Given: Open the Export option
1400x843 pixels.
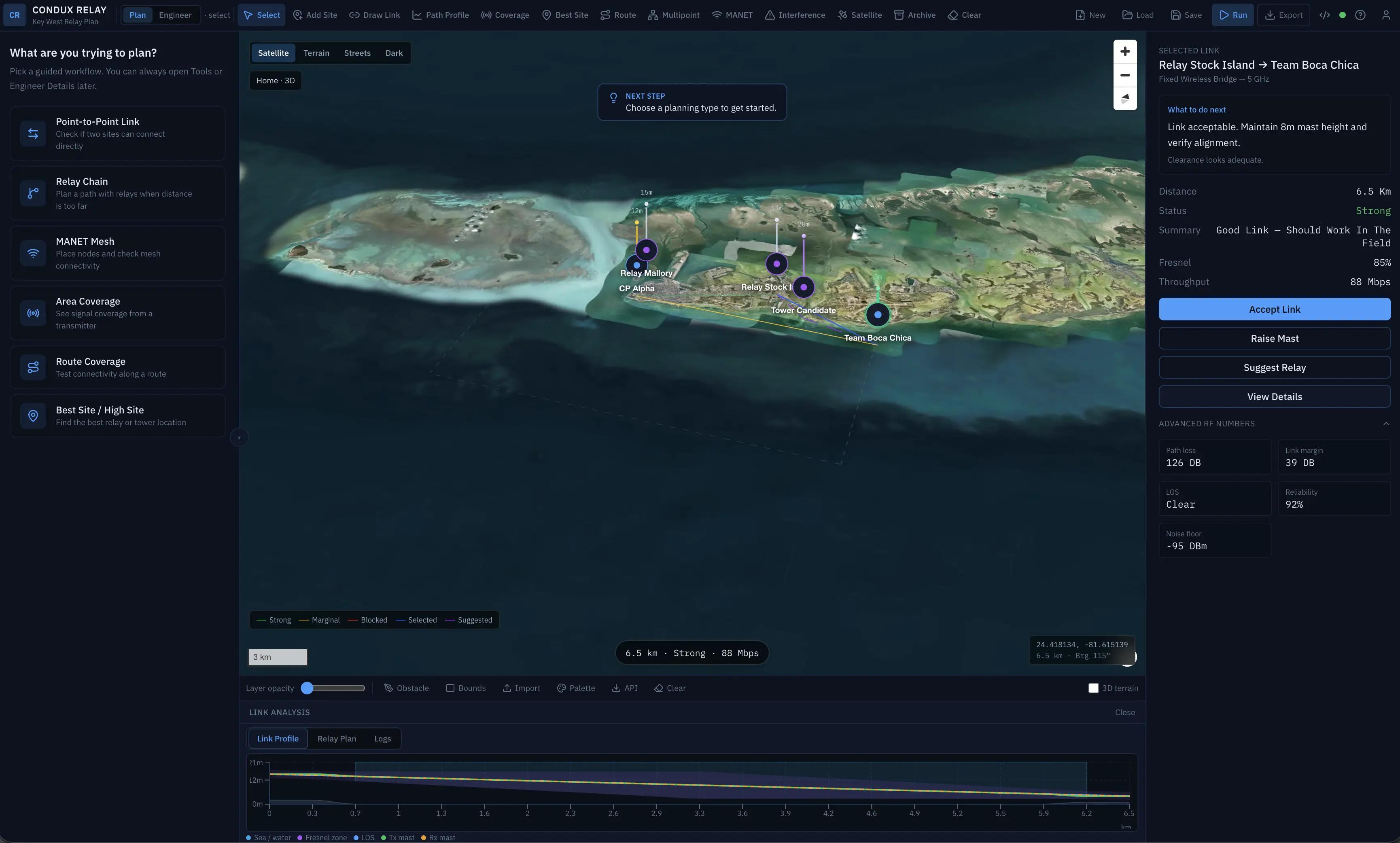Looking at the screenshot, I should (x=1283, y=15).
